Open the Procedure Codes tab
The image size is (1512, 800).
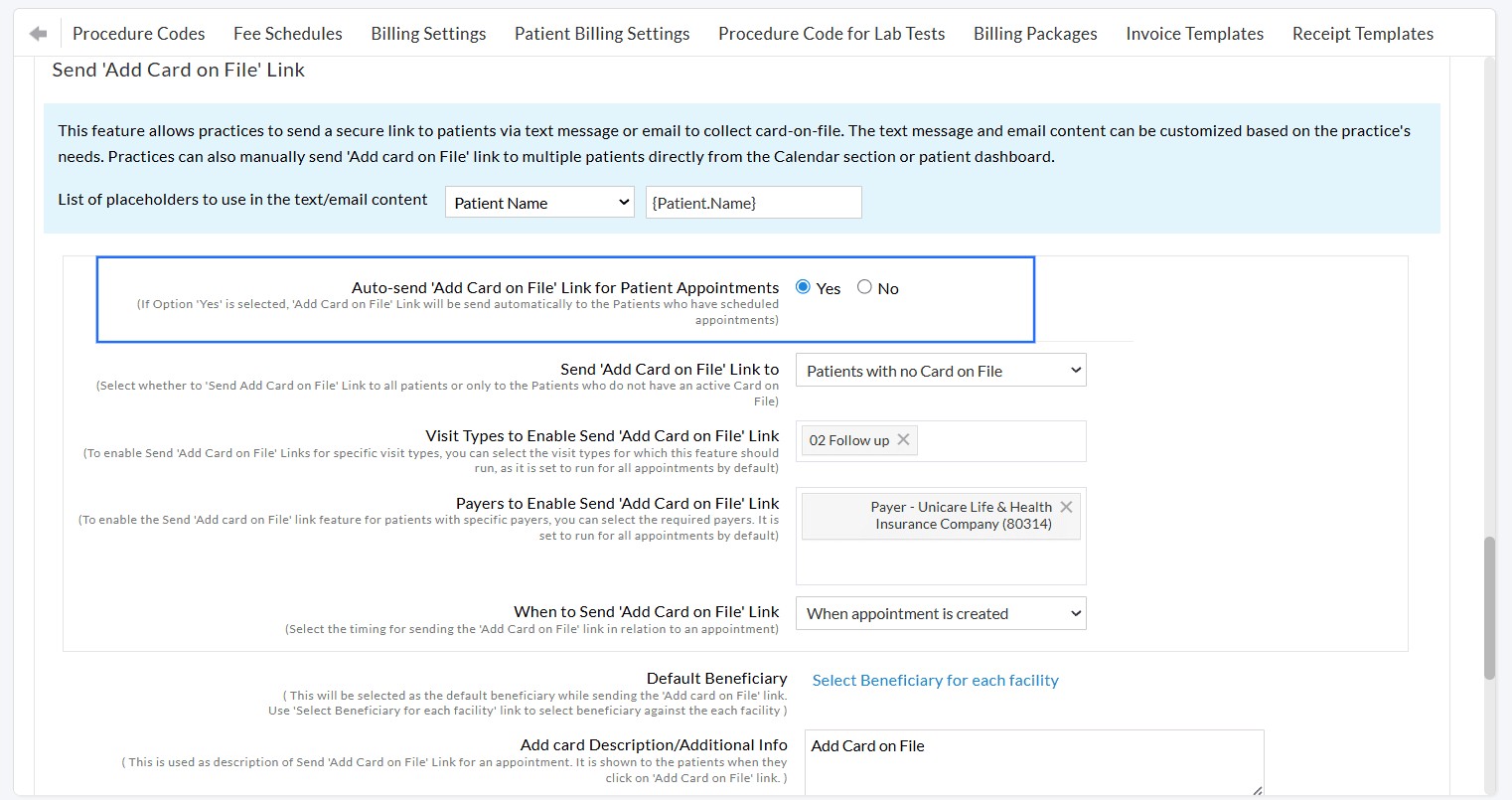[x=139, y=34]
